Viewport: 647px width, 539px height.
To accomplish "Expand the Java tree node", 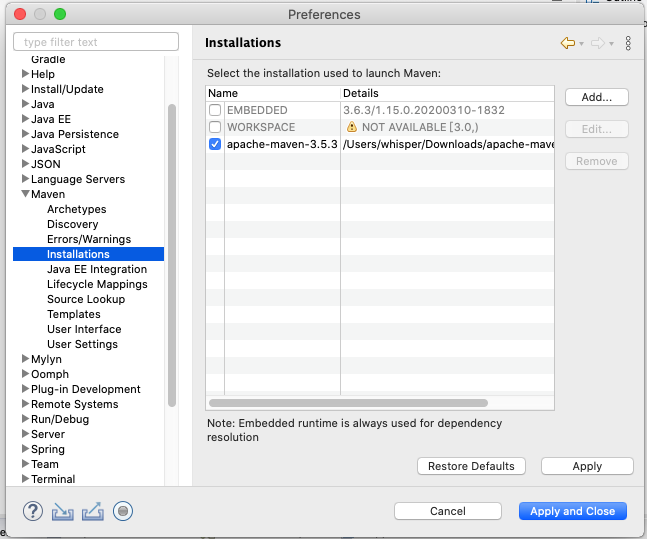I will (25, 104).
